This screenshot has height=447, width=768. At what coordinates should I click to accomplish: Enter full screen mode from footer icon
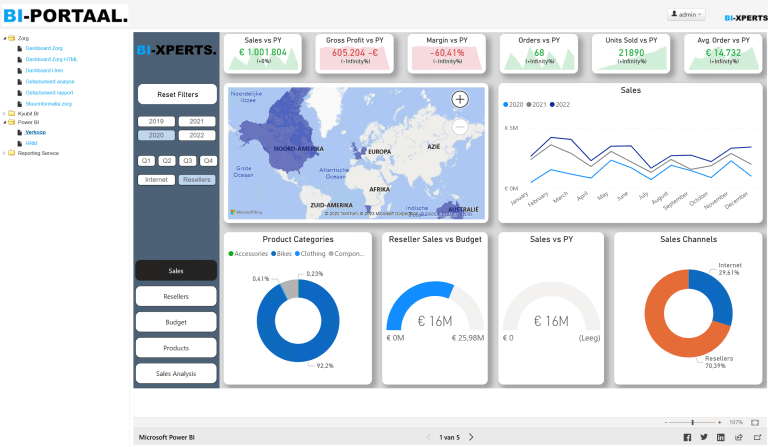[755, 437]
